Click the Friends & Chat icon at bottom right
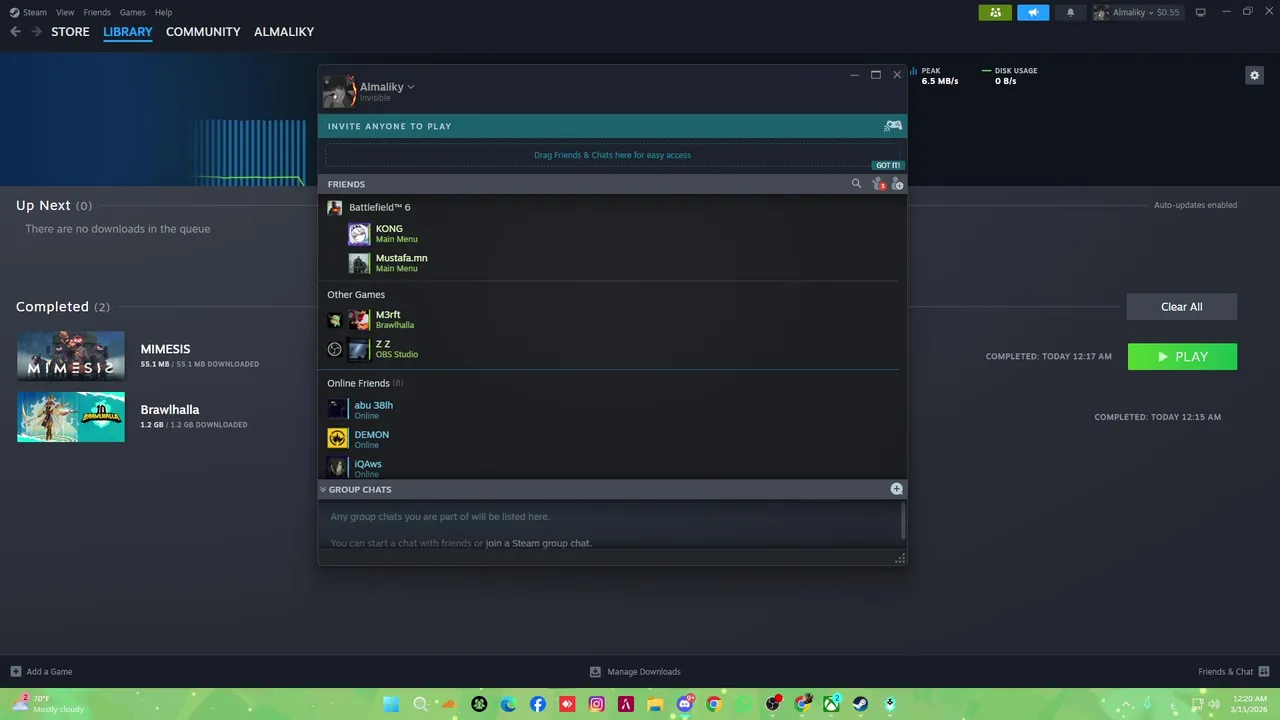This screenshot has width=1280, height=720. click(1264, 671)
